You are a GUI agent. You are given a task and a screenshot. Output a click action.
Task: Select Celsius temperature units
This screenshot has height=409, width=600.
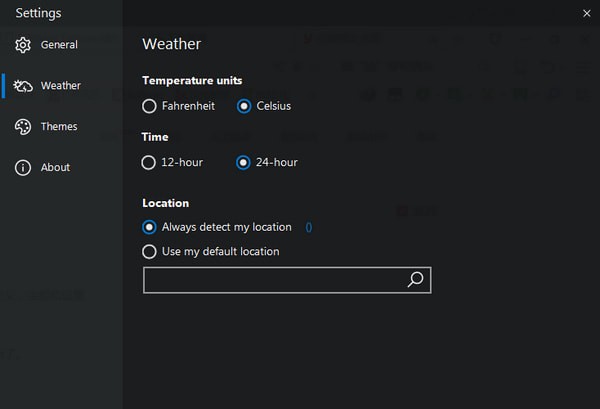click(244, 106)
